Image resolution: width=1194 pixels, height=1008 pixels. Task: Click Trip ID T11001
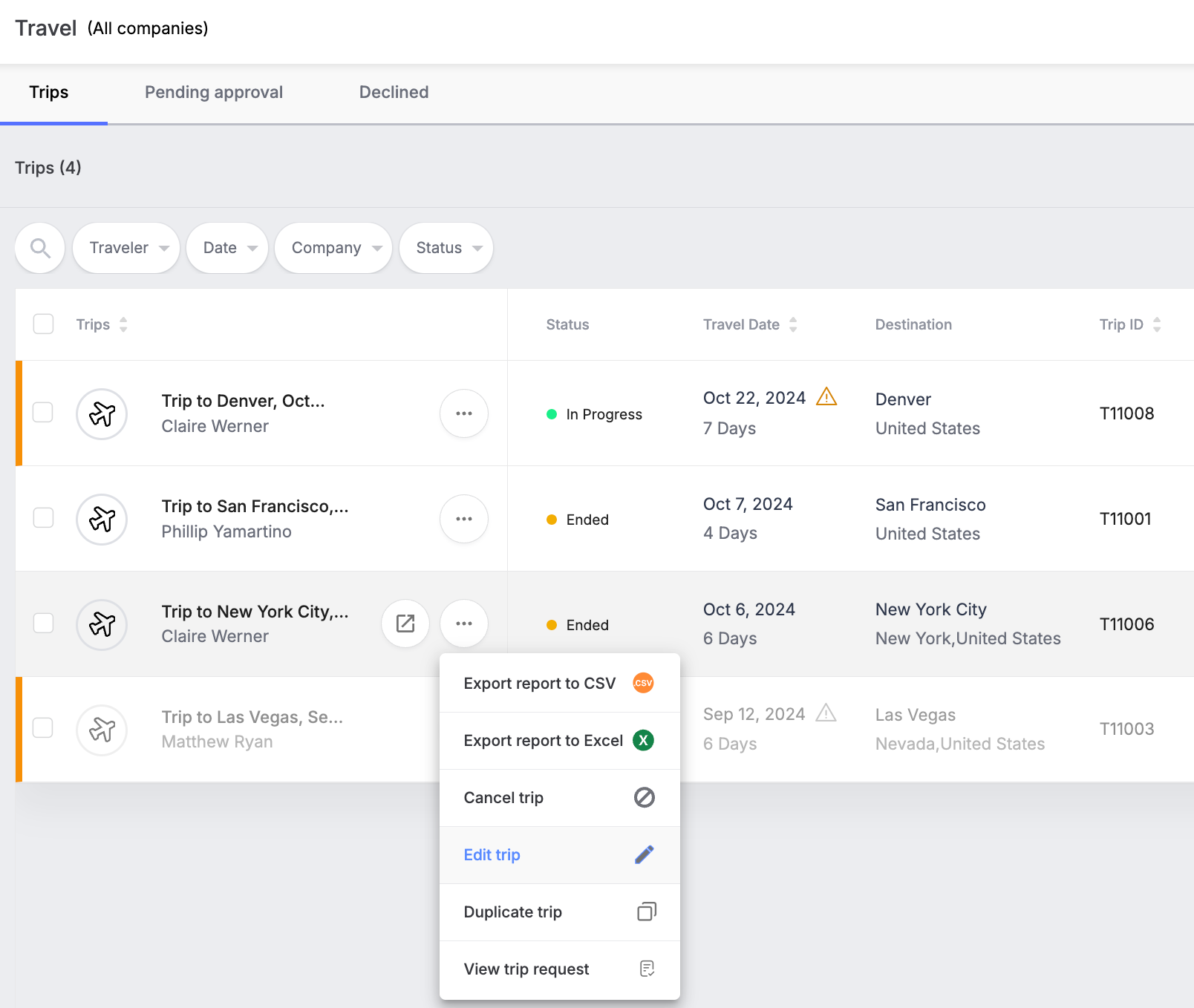[1125, 519]
